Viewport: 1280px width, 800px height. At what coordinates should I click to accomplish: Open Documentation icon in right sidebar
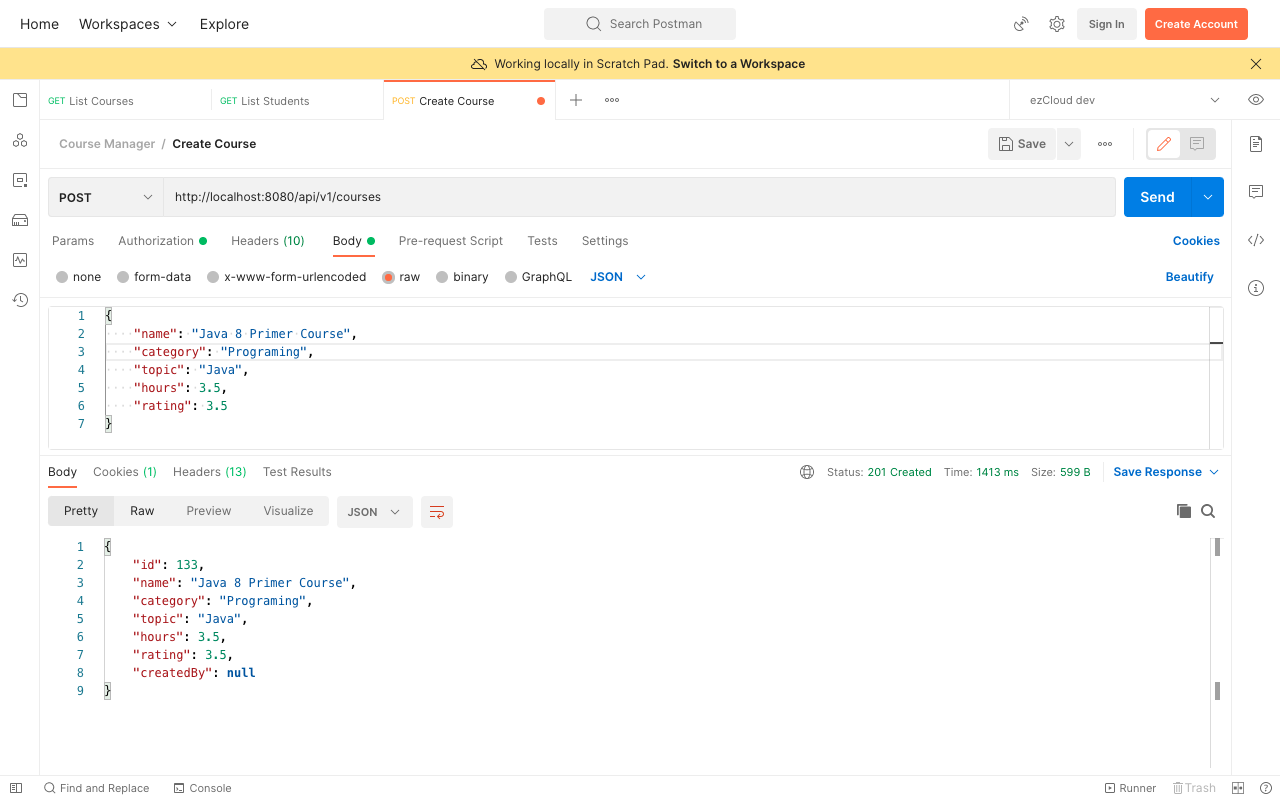pyautogui.click(x=1256, y=144)
